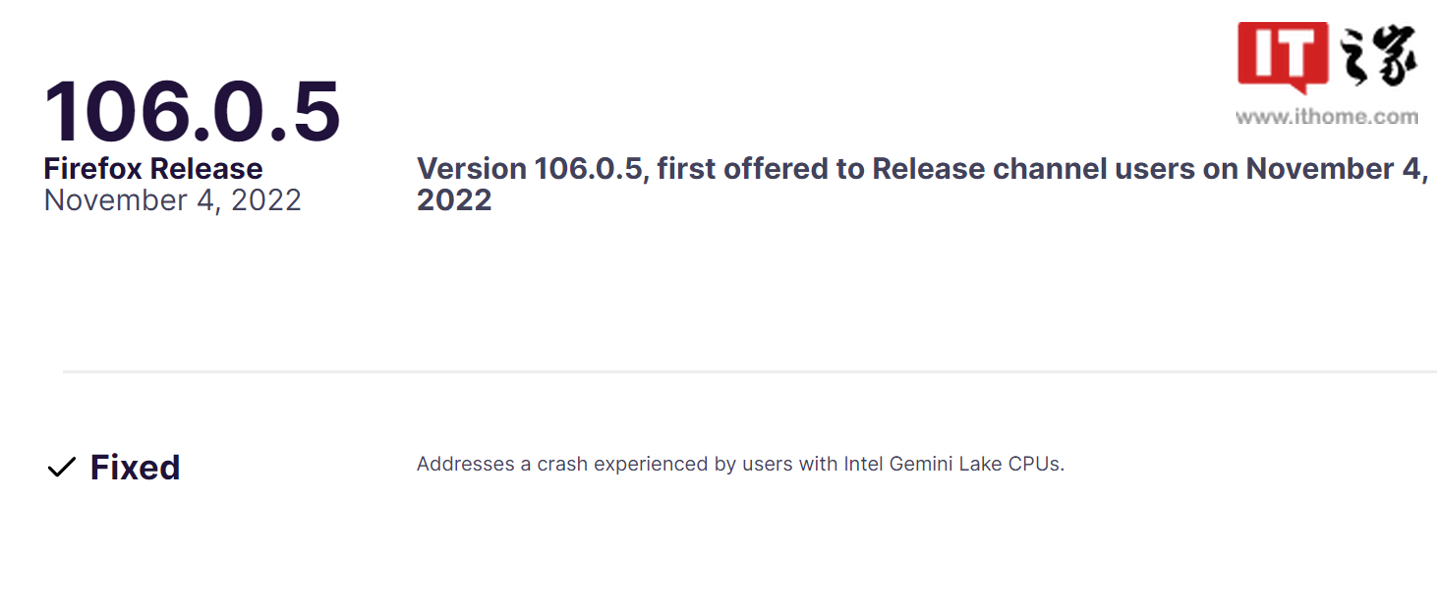Open the www.ithome.com watermark link
Screen dimensions: 1440x613
[x=1326, y=116]
